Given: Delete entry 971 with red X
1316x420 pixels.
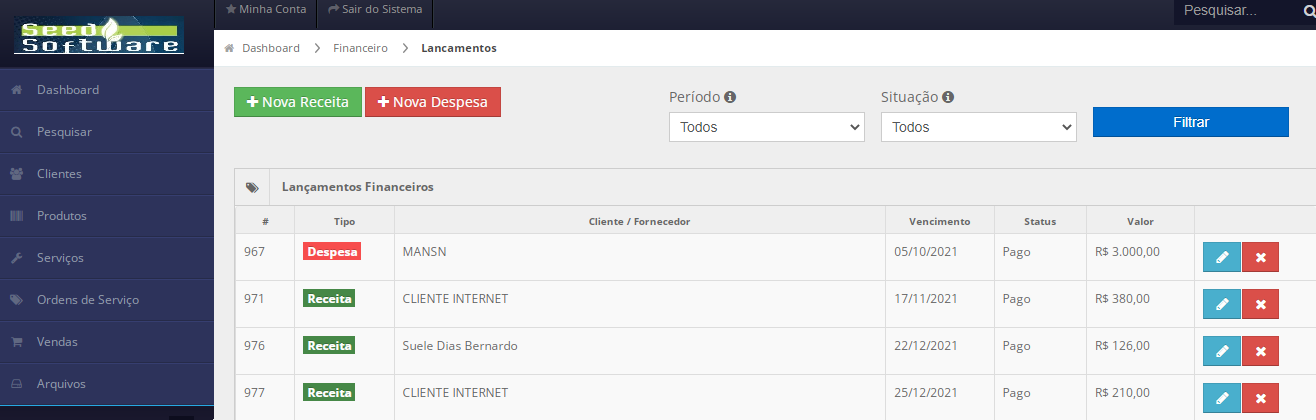Looking at the screenshot, I should pyautogui.click(x=1260, y=304).
